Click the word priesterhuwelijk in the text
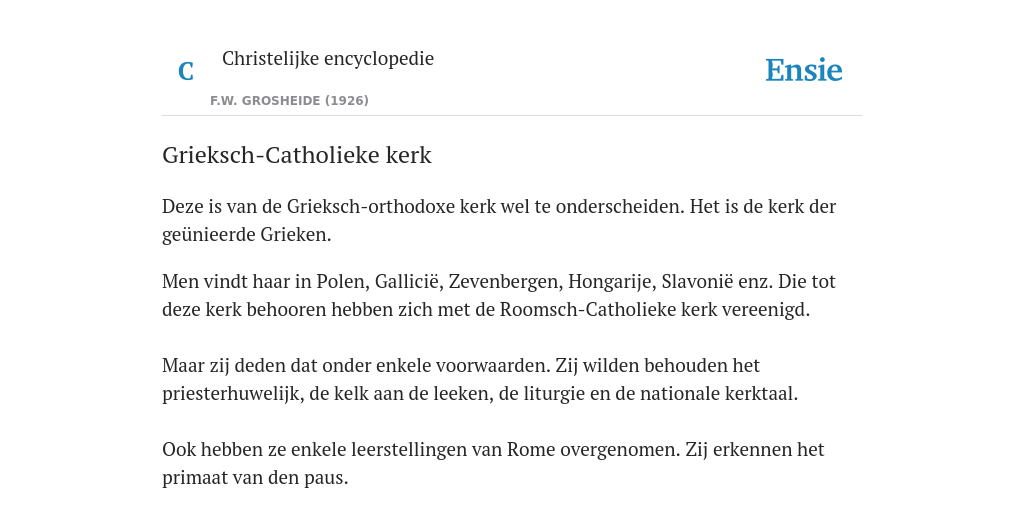This screenshot has height=512, width=1024. (x=233, y=394)
